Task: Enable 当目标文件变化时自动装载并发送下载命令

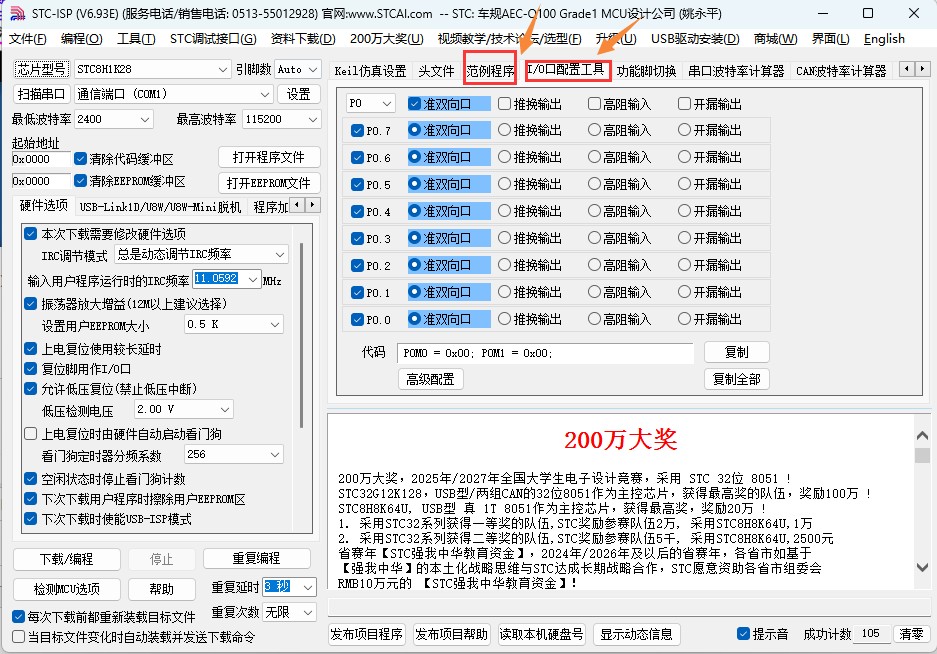Action: point(19,637)
